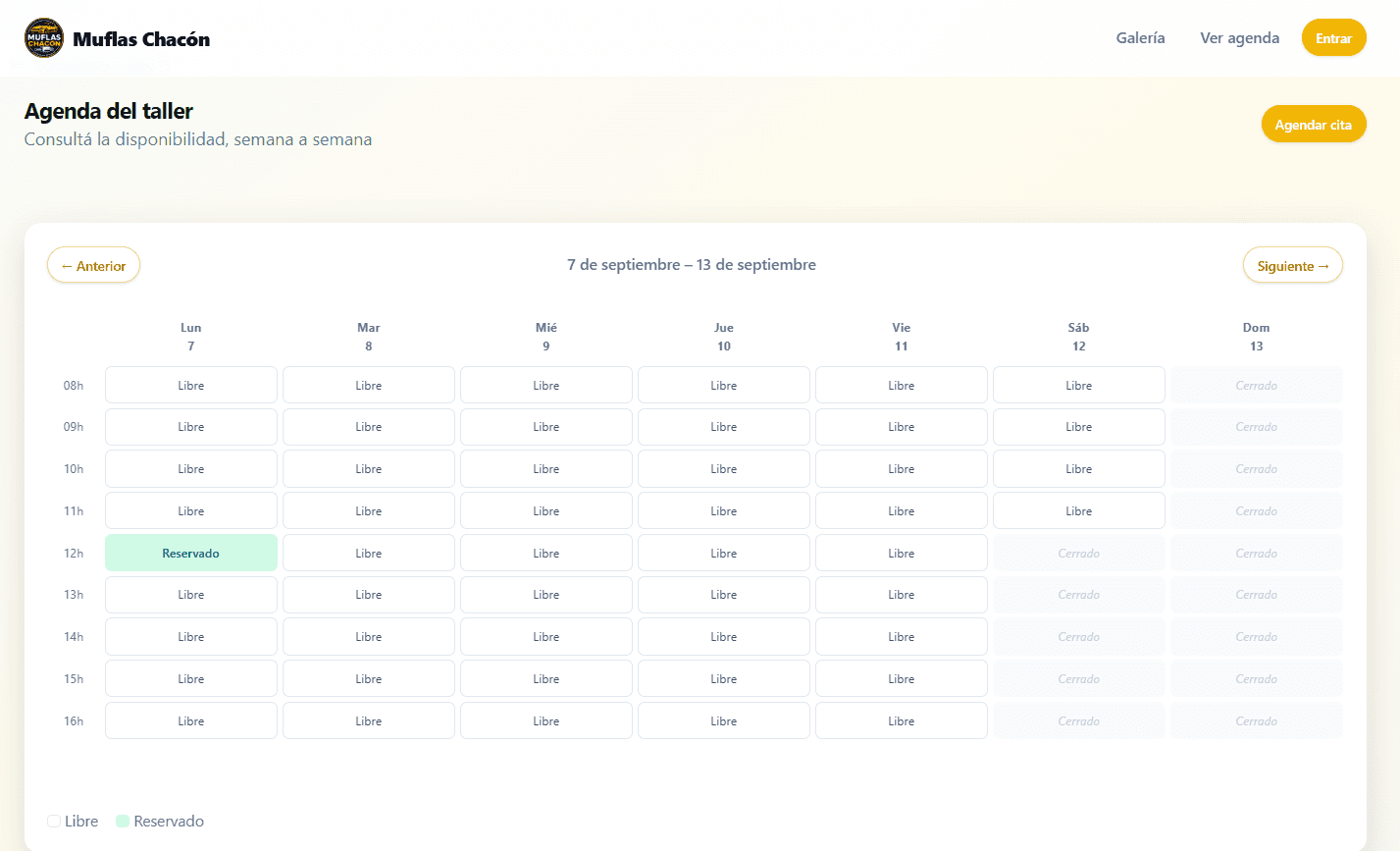Select the Reservado slot Monday at 12h
Image resolution: width=1400 pixels, height=851 pixels.
click(191, 554)
